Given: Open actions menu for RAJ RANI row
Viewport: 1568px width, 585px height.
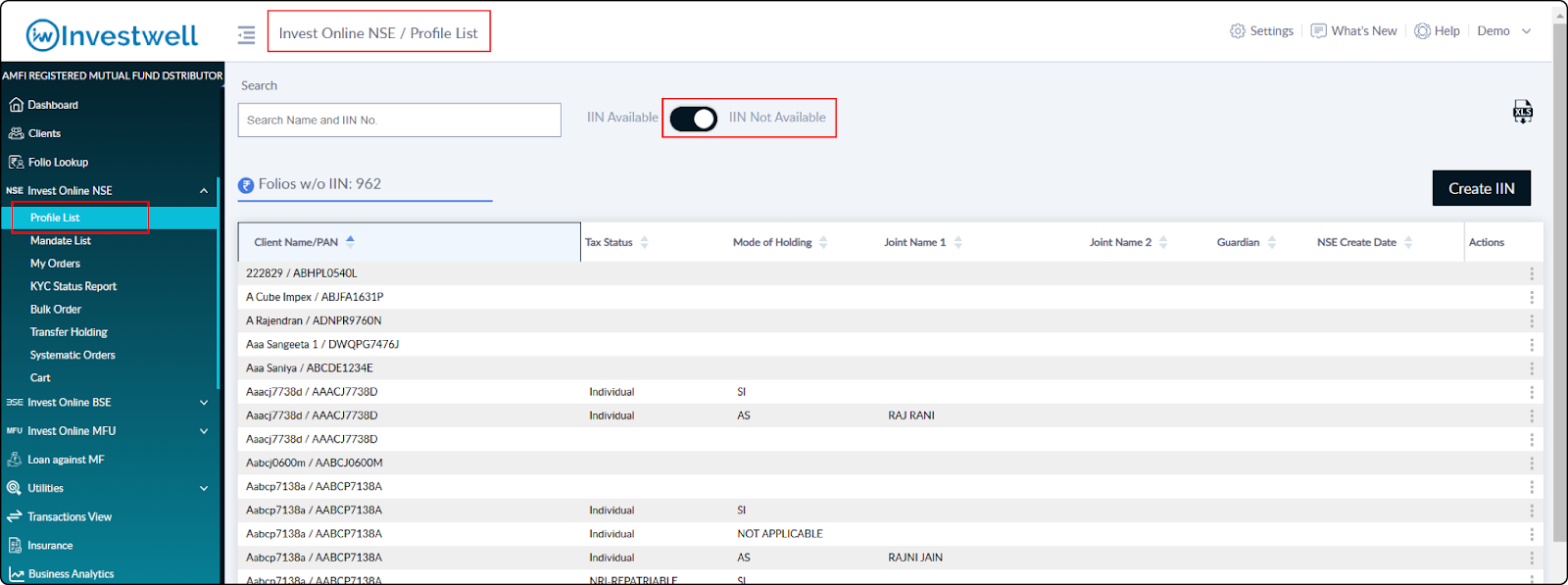Looking at the screenshot, I should point(1531,415).
